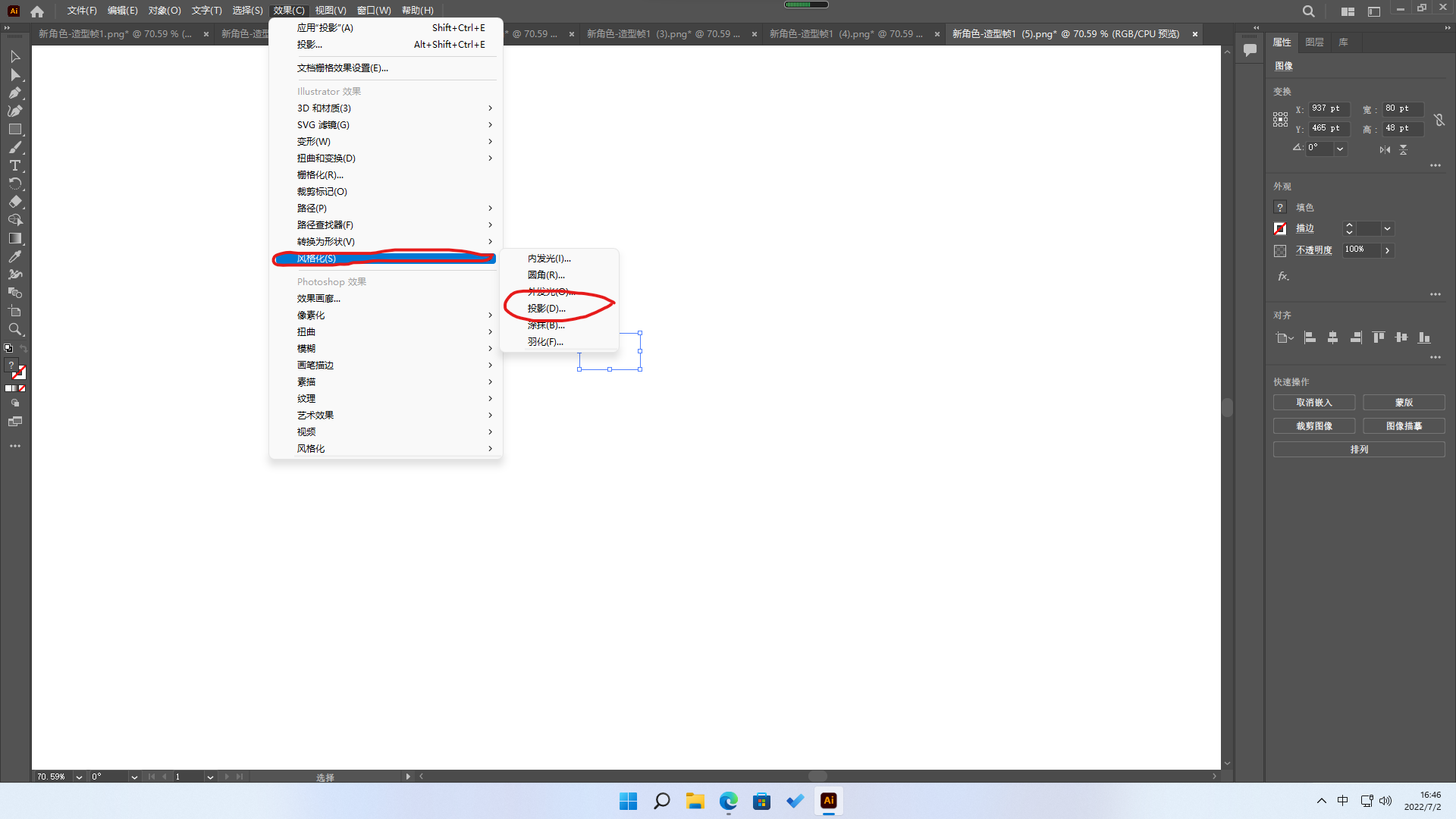The height and width of the screenshot is (819, 1456).
Task: Set paint to None in toolbar
Action: click(x=22, y=388)
